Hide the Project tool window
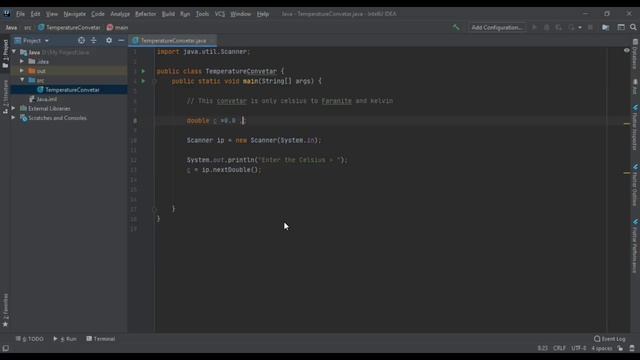 121,40
